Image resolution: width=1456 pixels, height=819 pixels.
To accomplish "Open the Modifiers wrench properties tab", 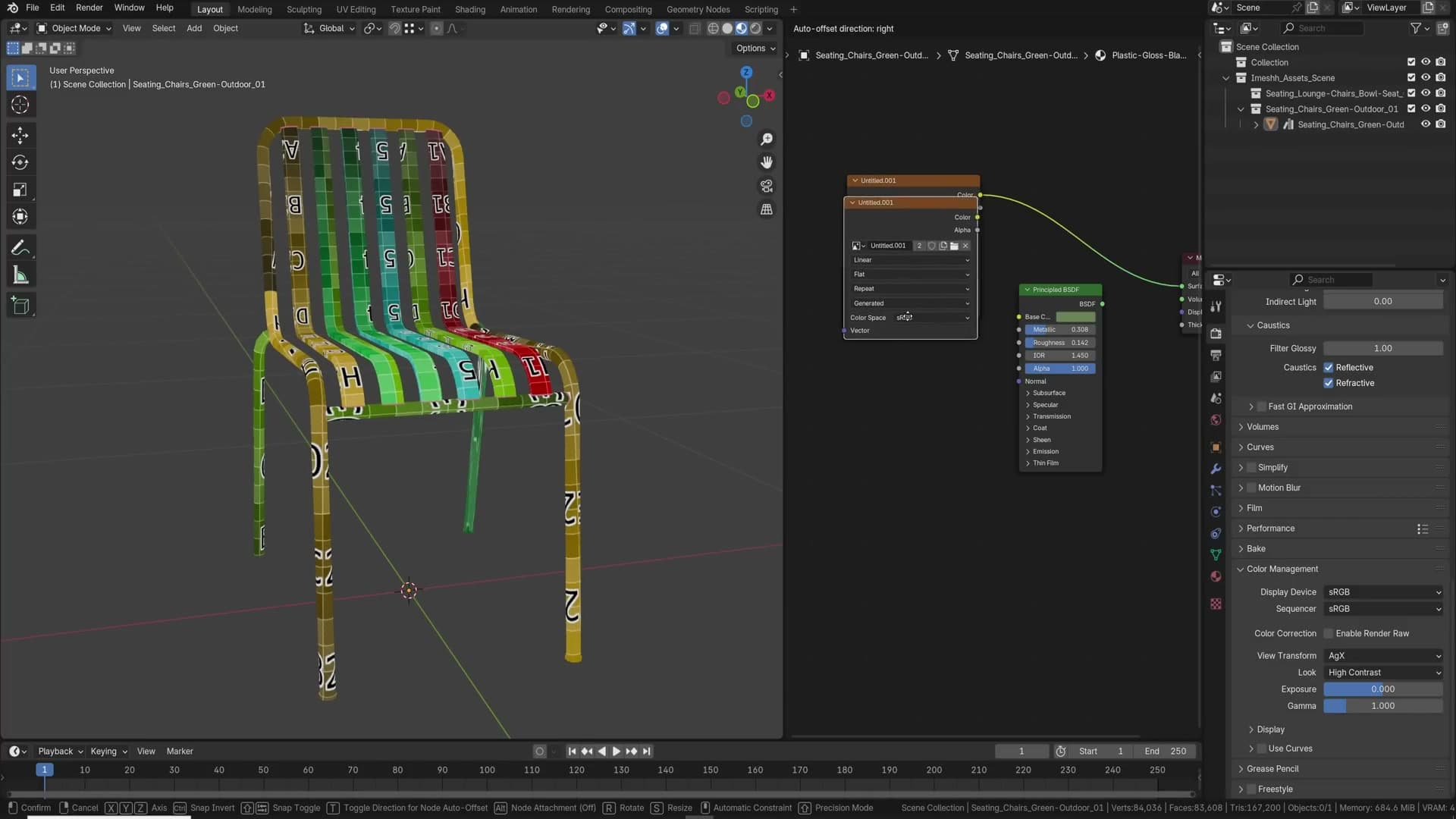I will [1216, 469].
